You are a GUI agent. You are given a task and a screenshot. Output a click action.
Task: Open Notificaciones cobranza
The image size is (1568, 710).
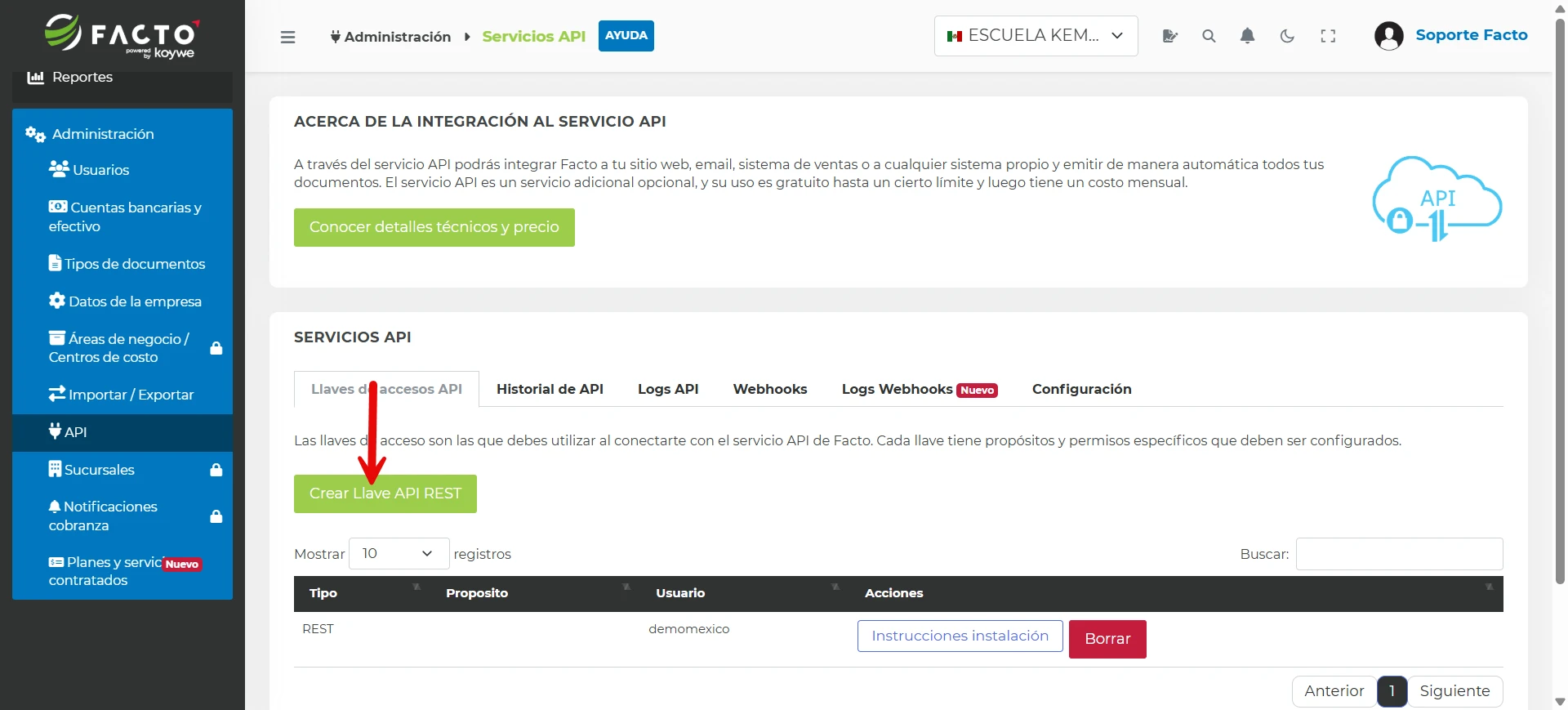tap(122, 516)
